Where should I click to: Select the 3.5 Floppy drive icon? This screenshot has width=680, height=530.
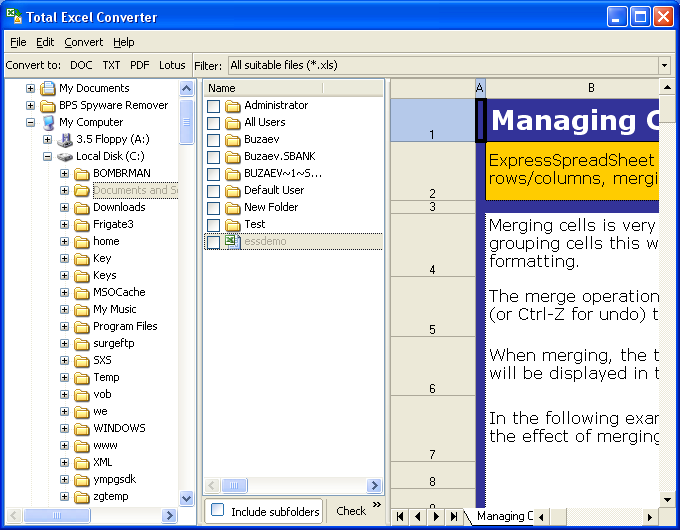click(65, 140)
